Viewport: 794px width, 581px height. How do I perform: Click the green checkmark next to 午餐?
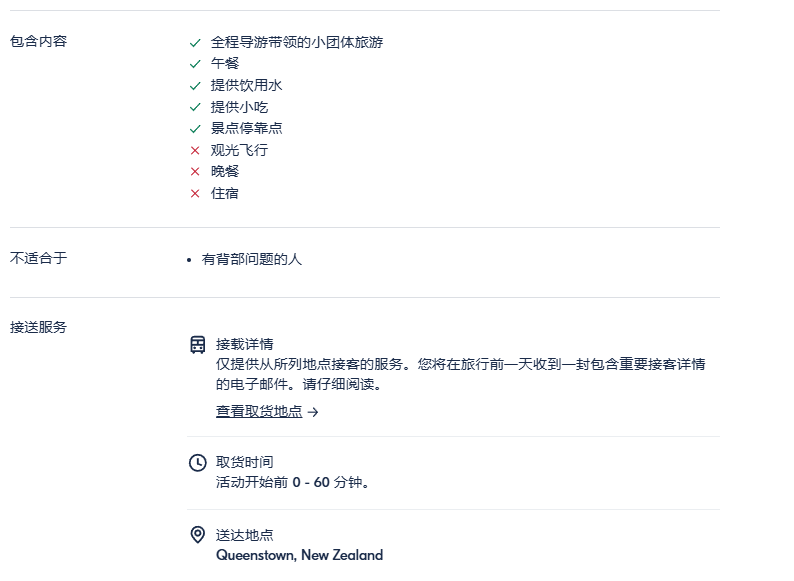pyautogui.click(x=195, y=64)
